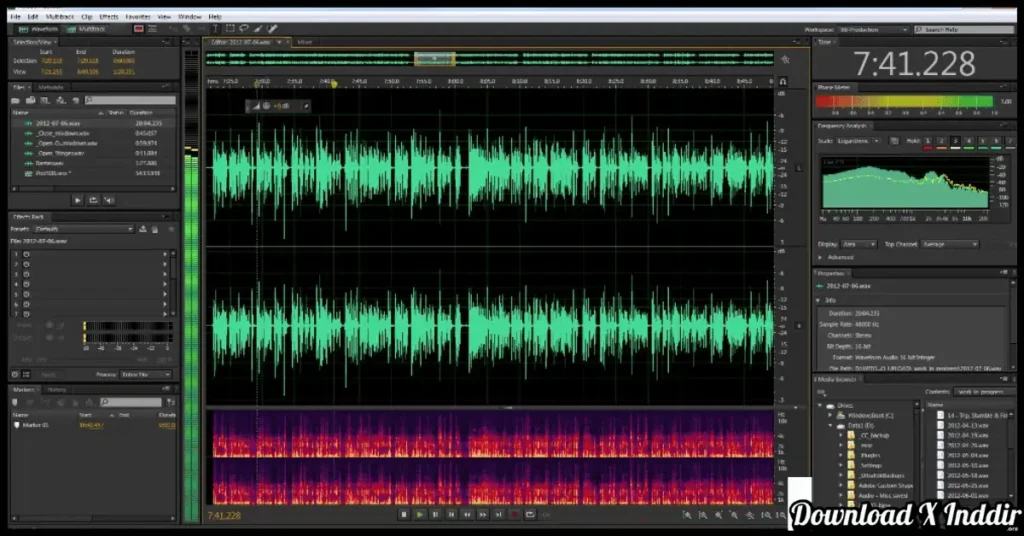Open the Workspace dropdown

(x=874, y=29)
